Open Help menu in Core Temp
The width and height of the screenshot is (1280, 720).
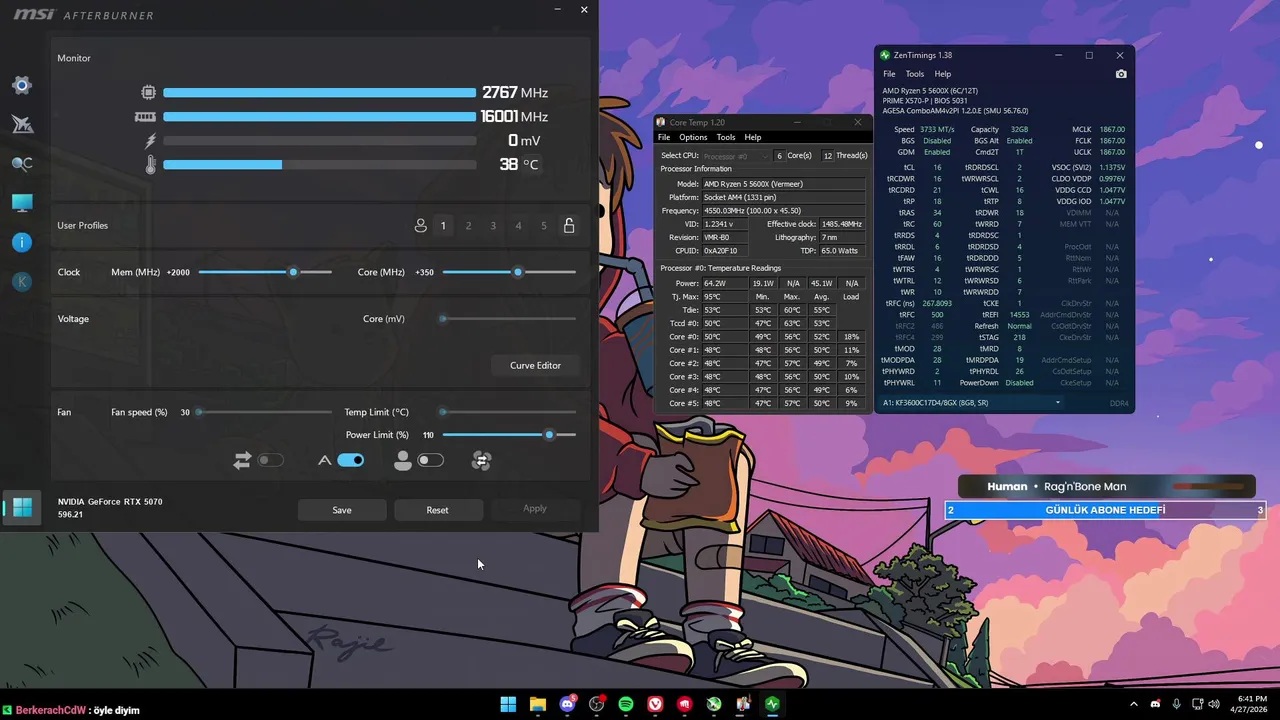pos(753,138)
